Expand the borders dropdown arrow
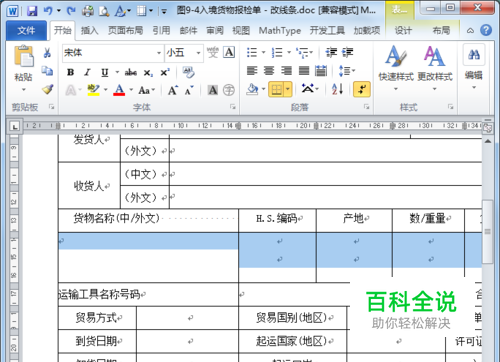This screenshot has height=362, width=500. click(x=288, y=89)
